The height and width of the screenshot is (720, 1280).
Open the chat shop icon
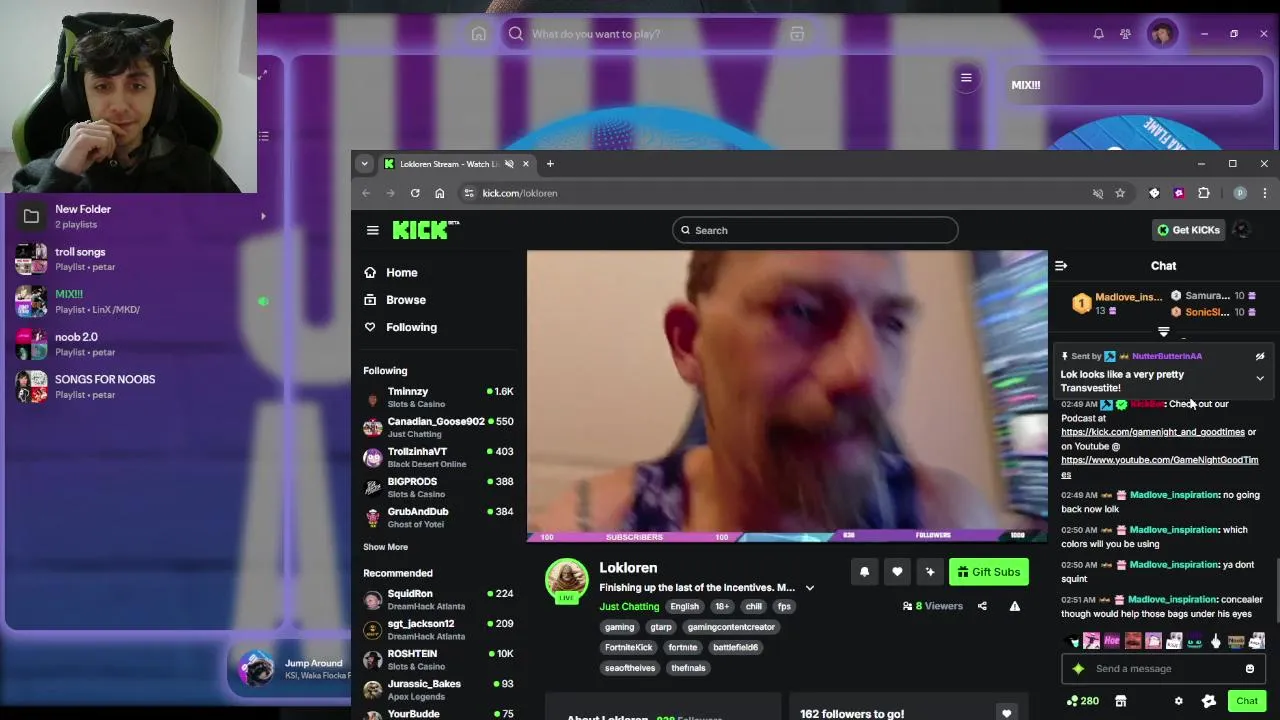tap(1121, 701)
